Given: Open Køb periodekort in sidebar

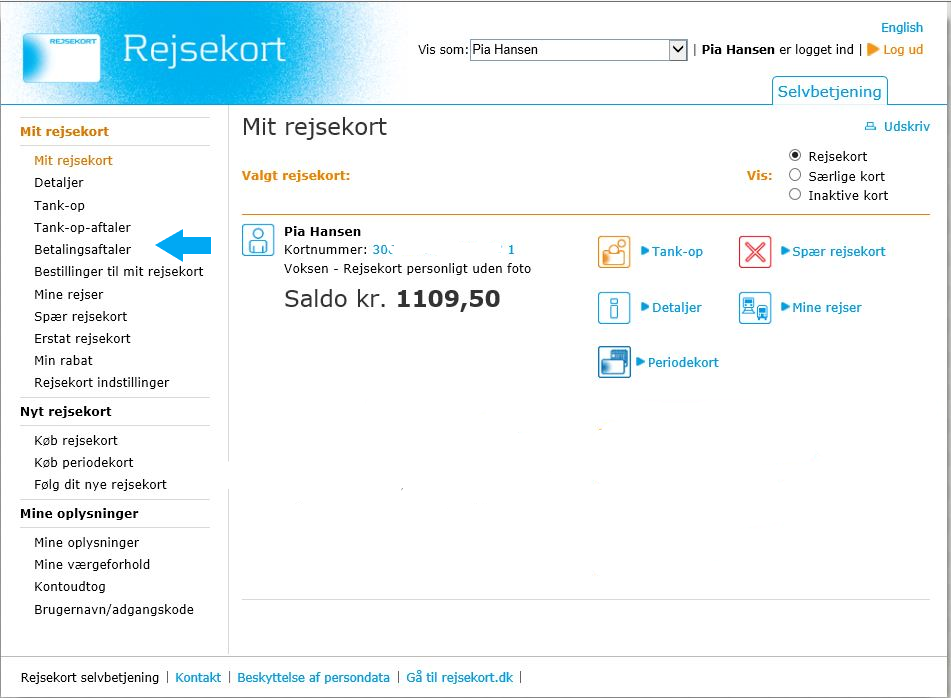Looking at the screenshot, I should (84, 462).
